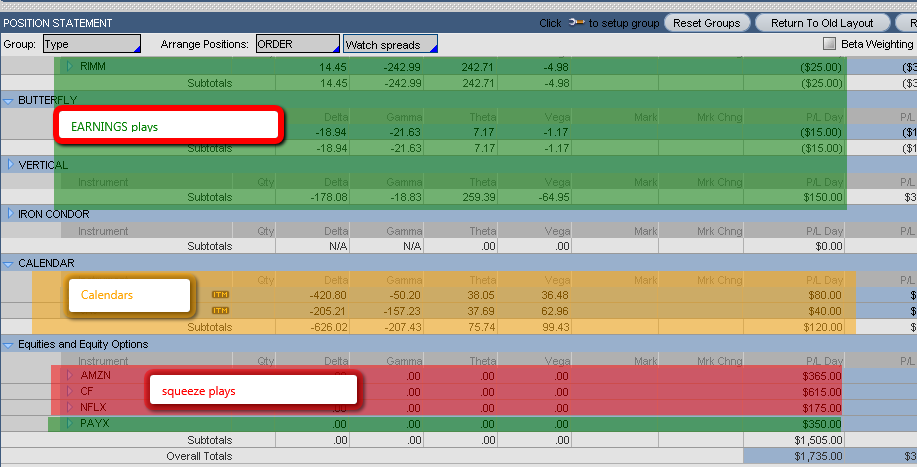Click the group setup wrench icon
917x467 pixels.
pyautogui.click(x=577, y=23)
